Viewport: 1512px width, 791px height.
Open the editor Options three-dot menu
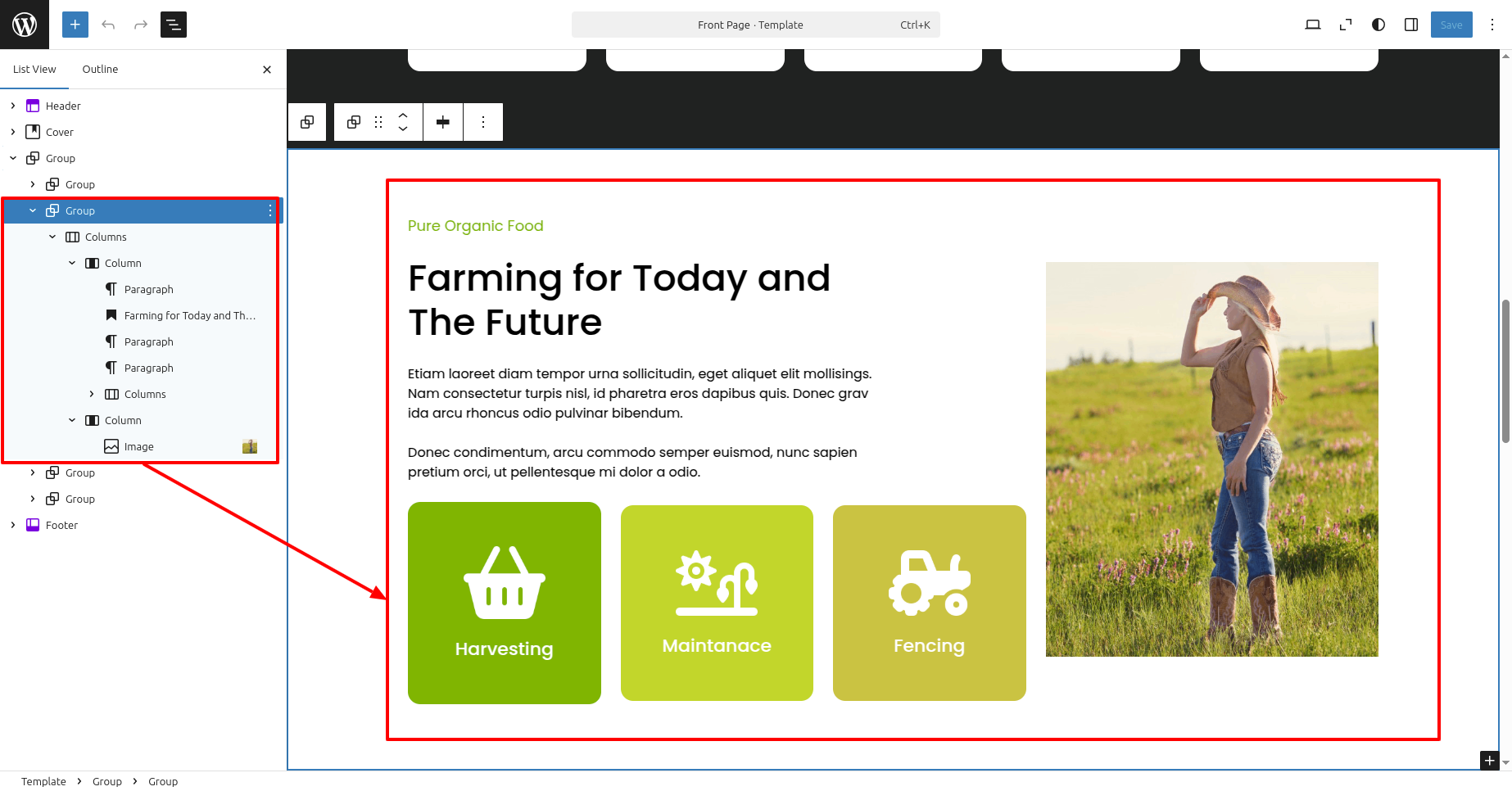pyautogui.click(x=1492, y=25)
